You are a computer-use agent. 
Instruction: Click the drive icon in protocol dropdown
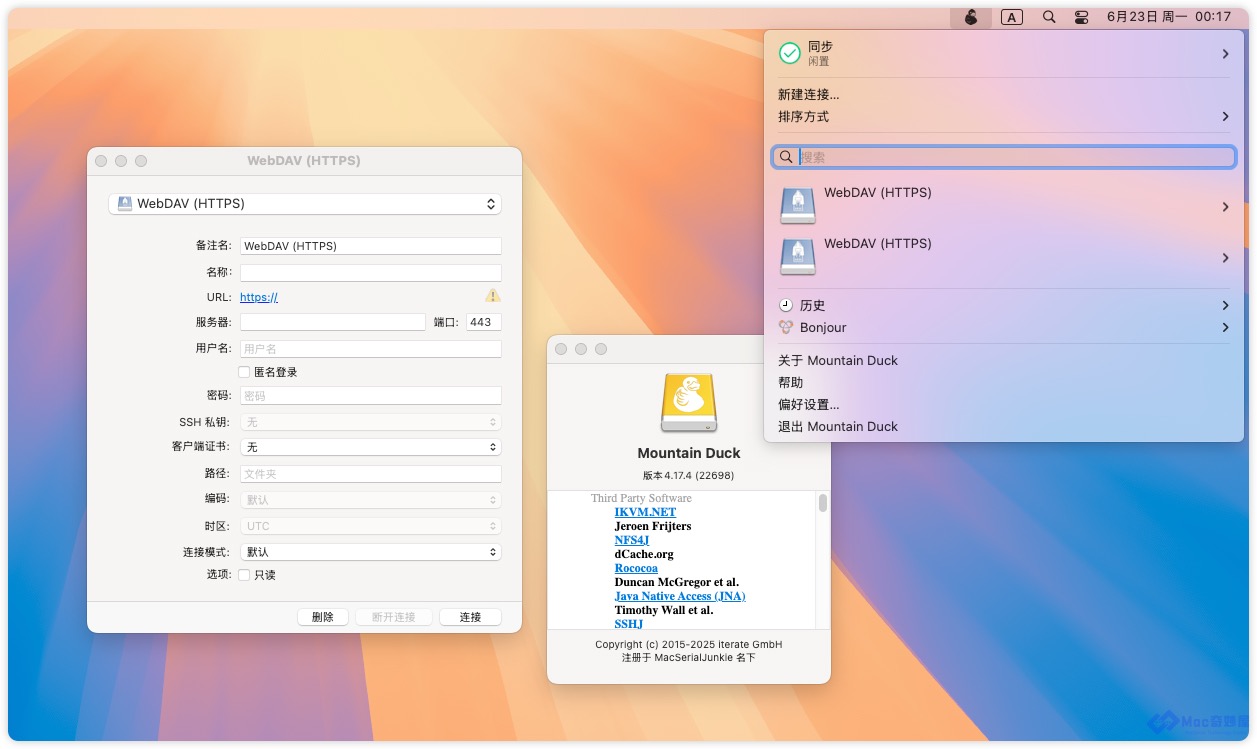pos(124,203)
